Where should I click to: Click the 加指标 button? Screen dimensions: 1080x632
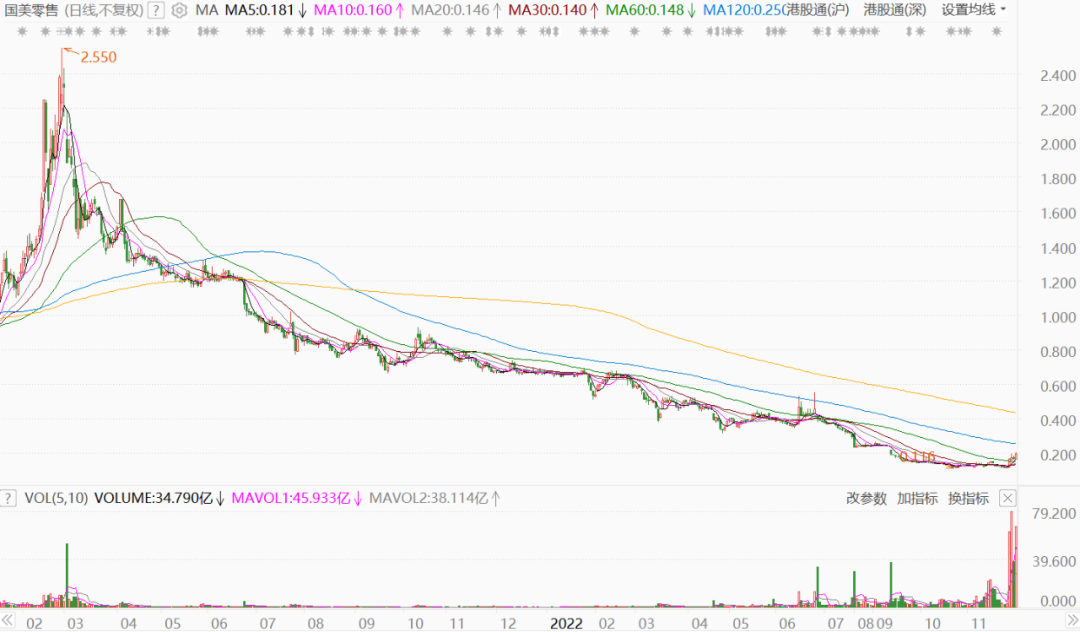tap(917, 498)
